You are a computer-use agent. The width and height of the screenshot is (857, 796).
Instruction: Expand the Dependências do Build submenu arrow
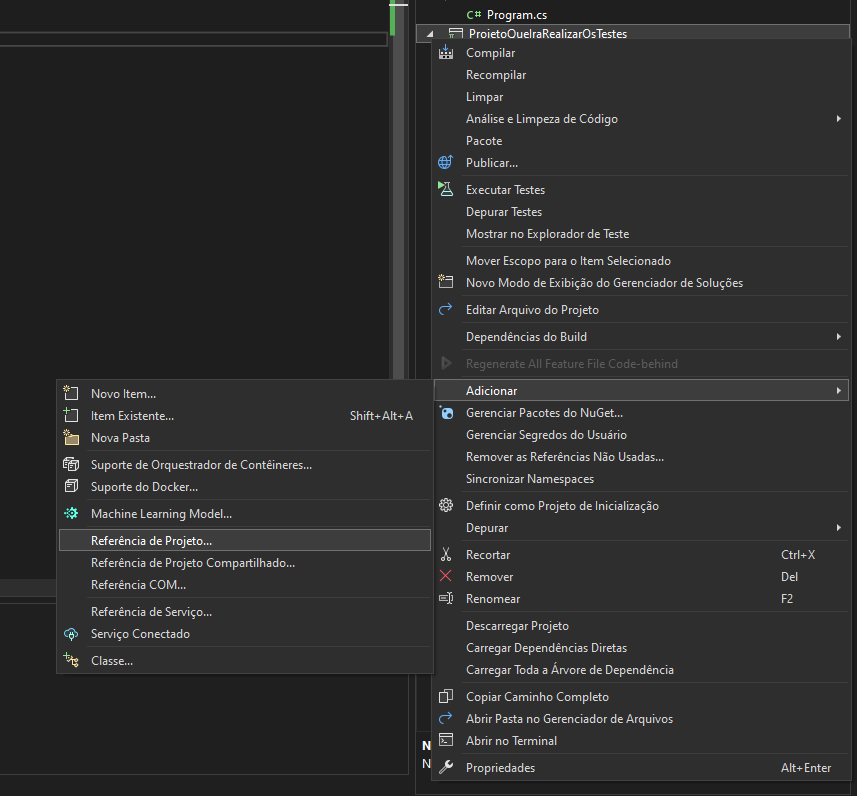point(838,337)
